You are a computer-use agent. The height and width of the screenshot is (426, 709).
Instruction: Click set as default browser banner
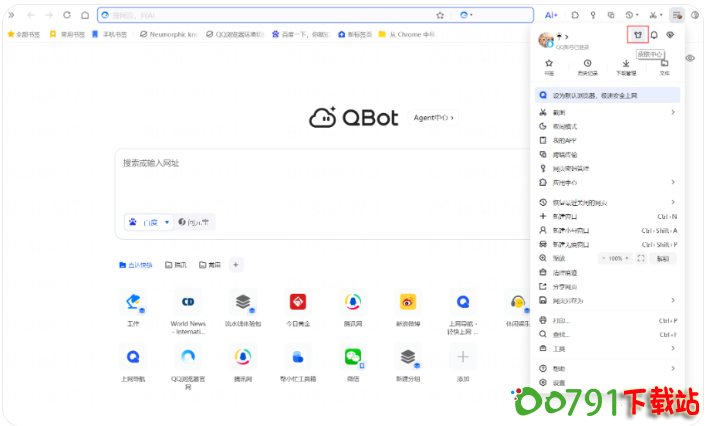(605, 95)
